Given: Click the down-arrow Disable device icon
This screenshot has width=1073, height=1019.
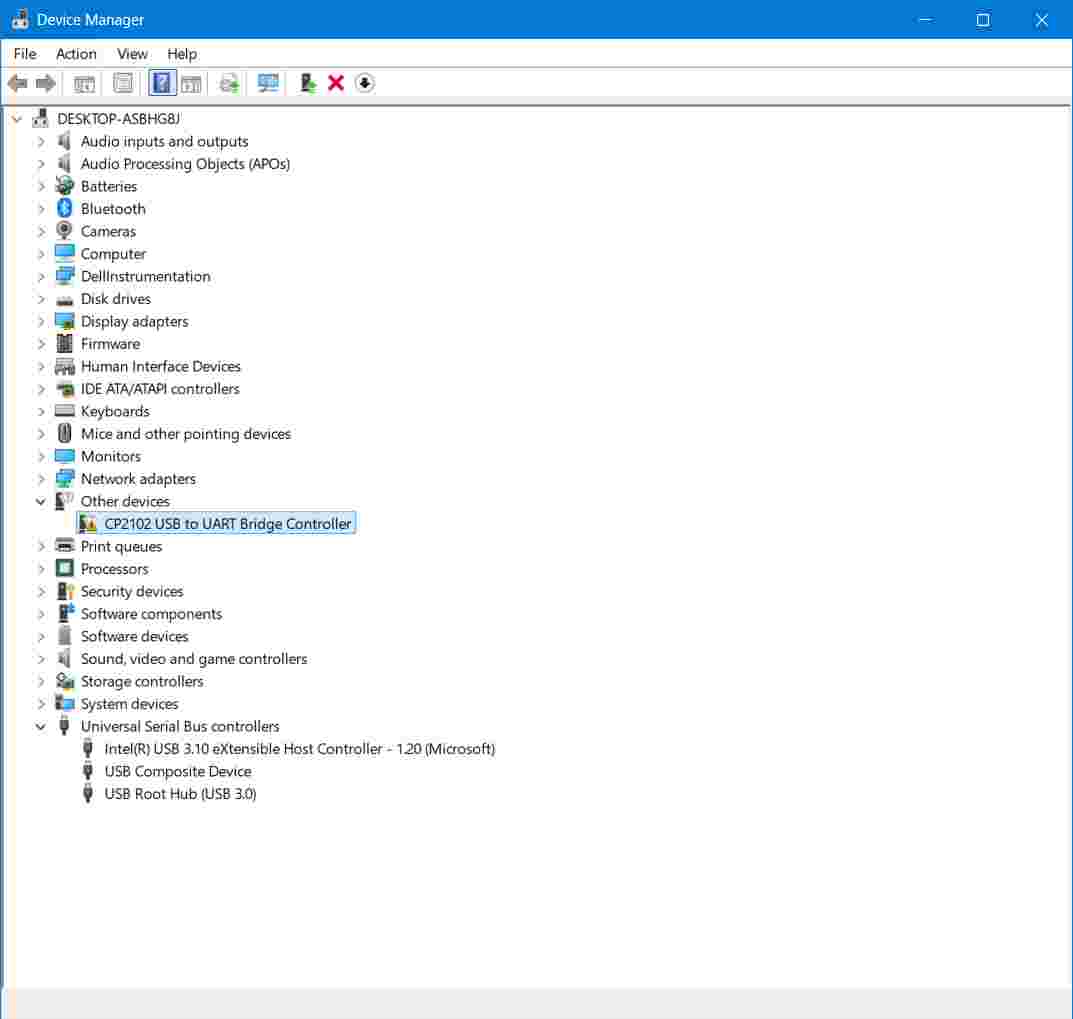Looking at the screenshot, I should point(365,83).
